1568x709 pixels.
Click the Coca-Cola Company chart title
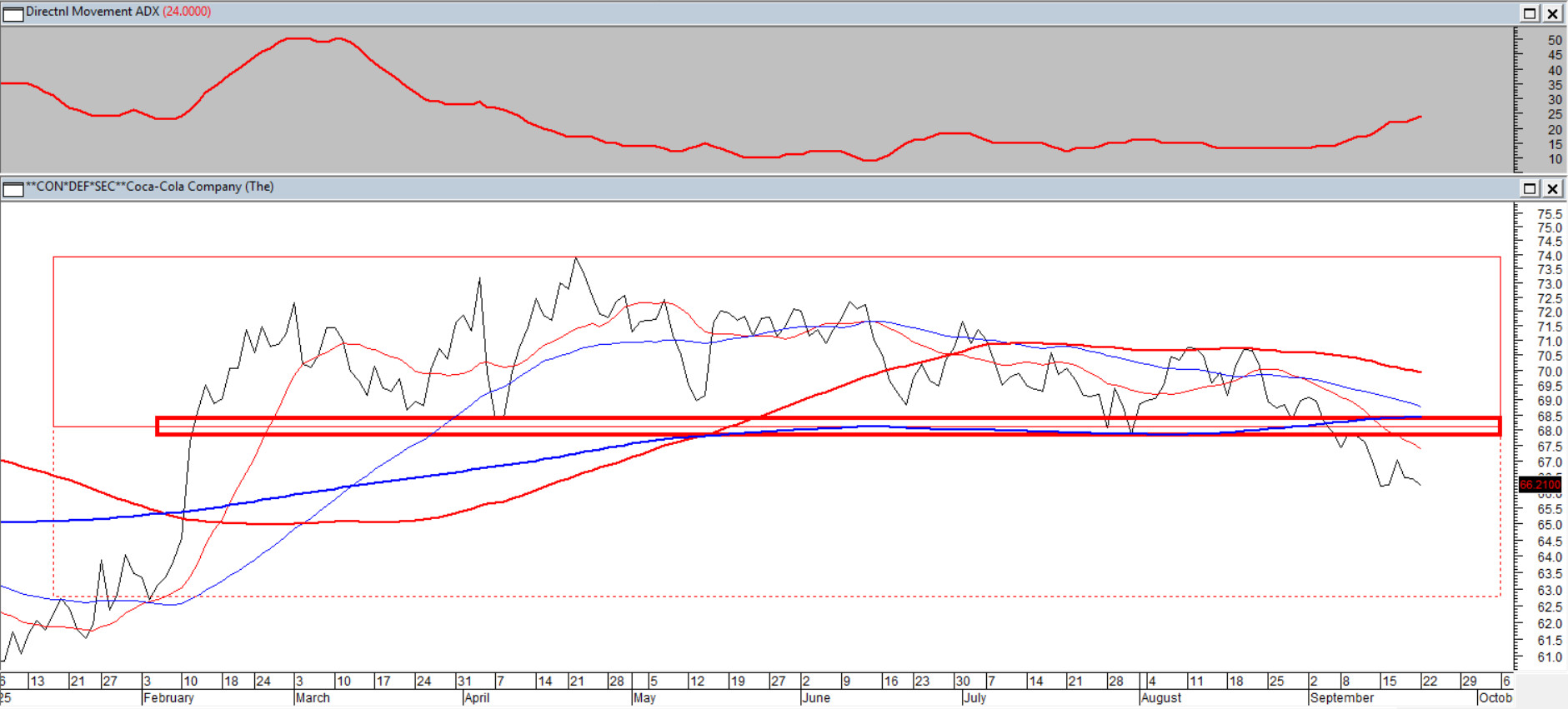150,187
